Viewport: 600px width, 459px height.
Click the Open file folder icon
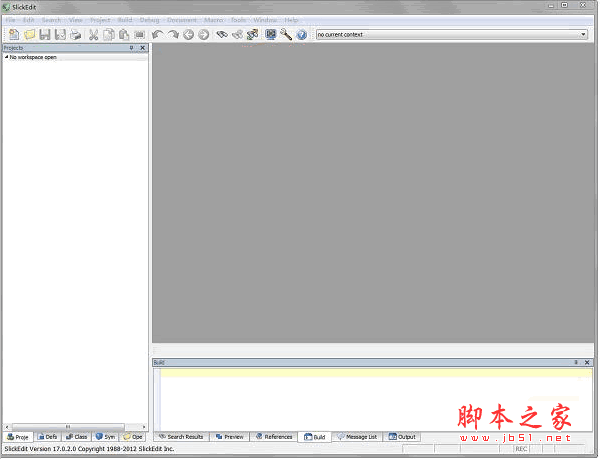pyautogui.click(x=29, y=35)
